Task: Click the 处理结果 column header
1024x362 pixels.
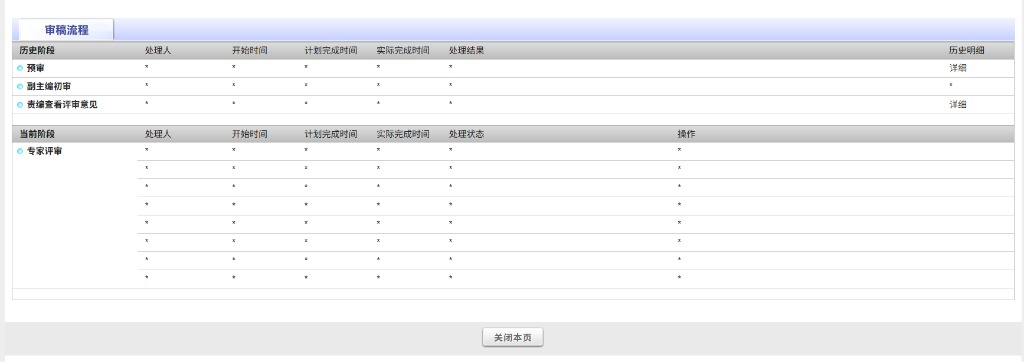Action: tap(466, 50)
